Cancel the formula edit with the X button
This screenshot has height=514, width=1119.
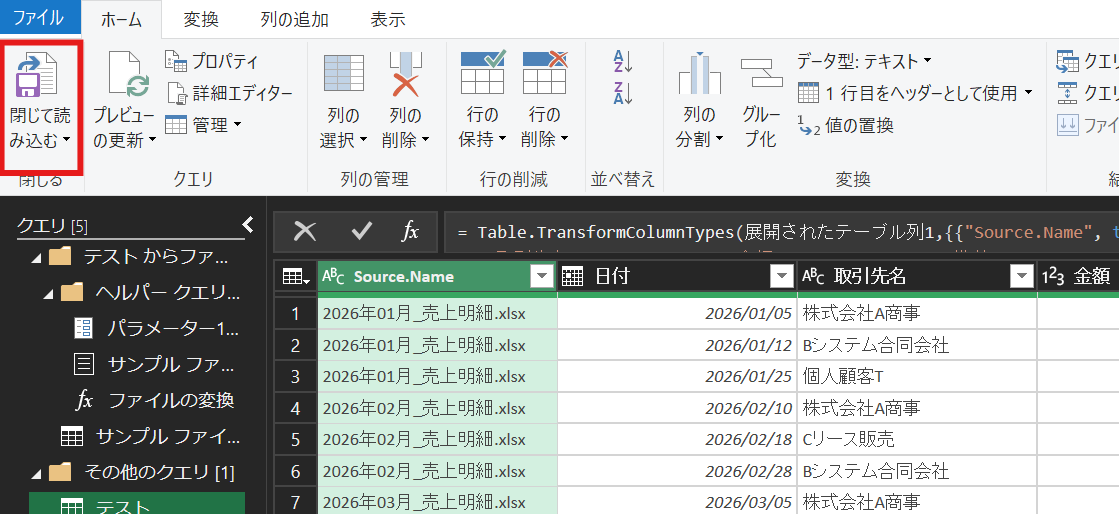click(x=305, y=232)
